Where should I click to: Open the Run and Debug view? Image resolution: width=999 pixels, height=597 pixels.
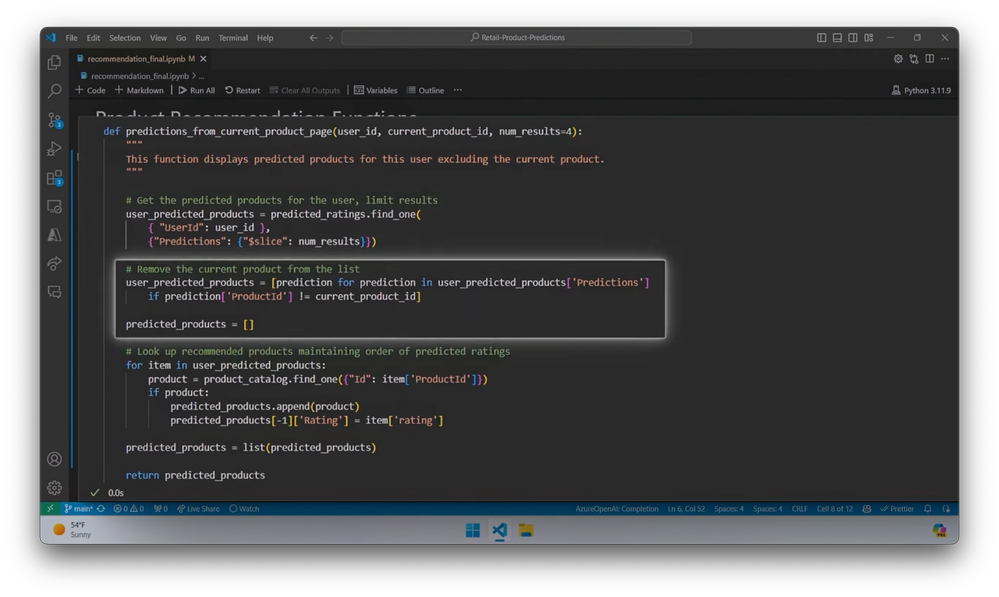[x=54, y=148]
